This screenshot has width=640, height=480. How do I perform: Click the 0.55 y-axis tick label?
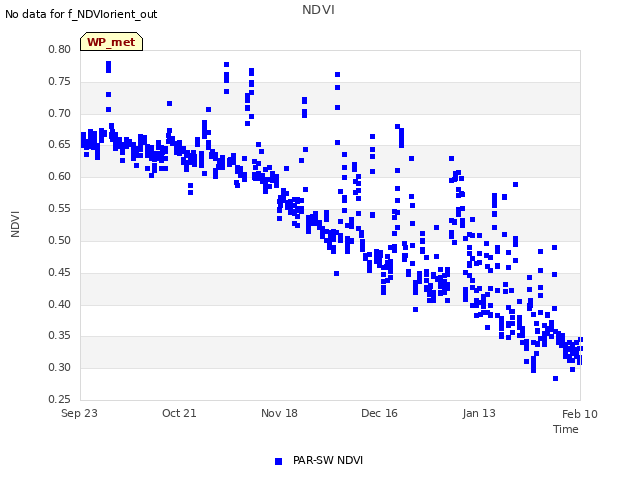[x=60, y=208]
